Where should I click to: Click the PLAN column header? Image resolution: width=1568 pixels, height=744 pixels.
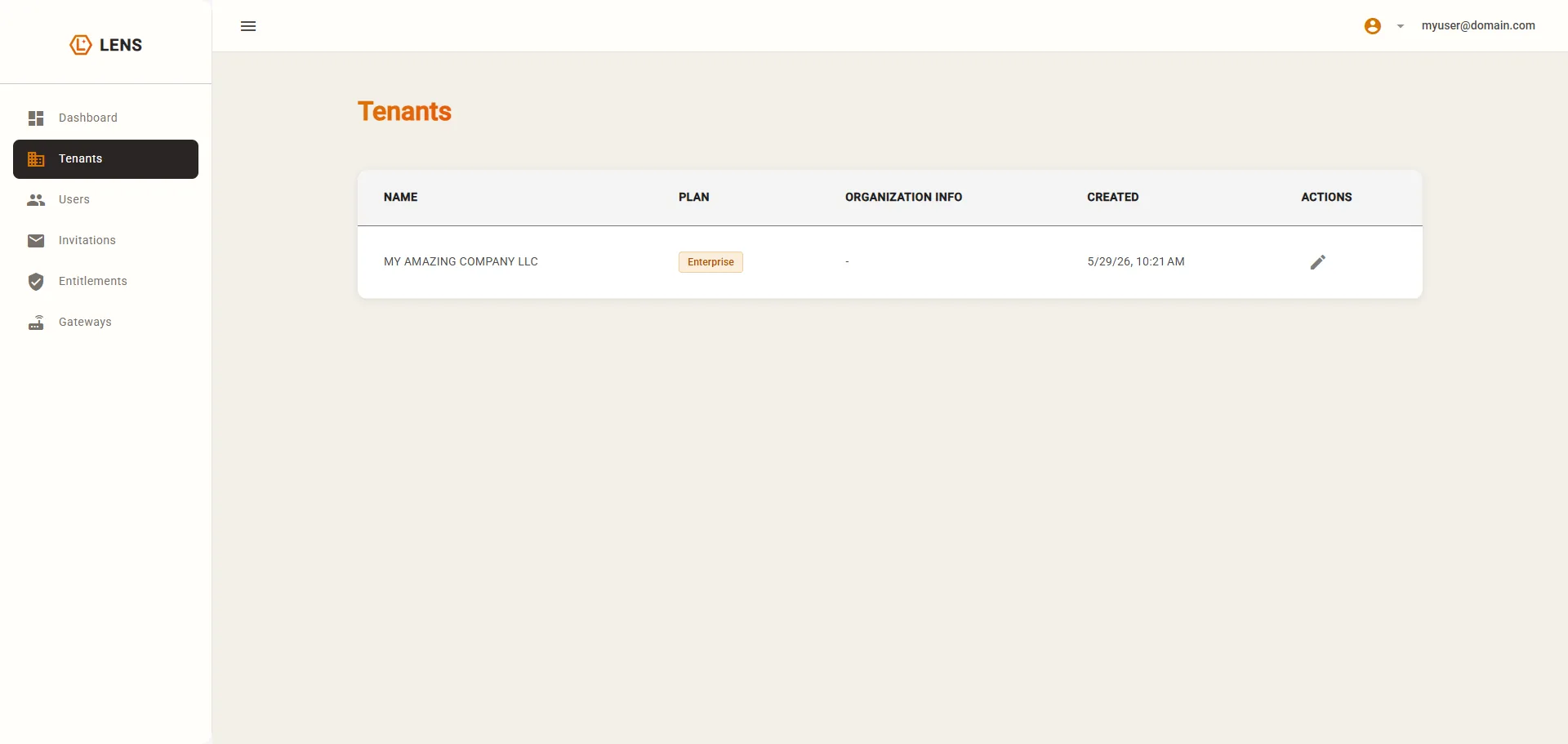tap(694, 197)
